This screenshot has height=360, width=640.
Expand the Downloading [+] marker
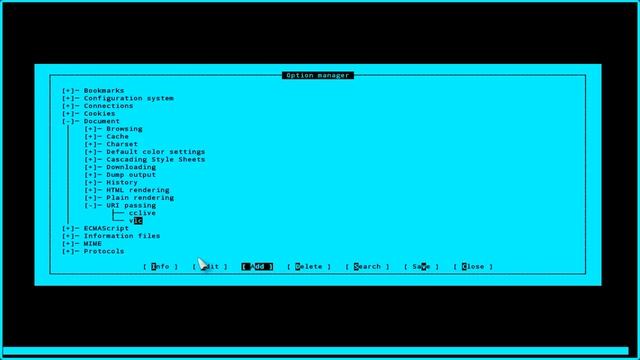coord(91,167)
